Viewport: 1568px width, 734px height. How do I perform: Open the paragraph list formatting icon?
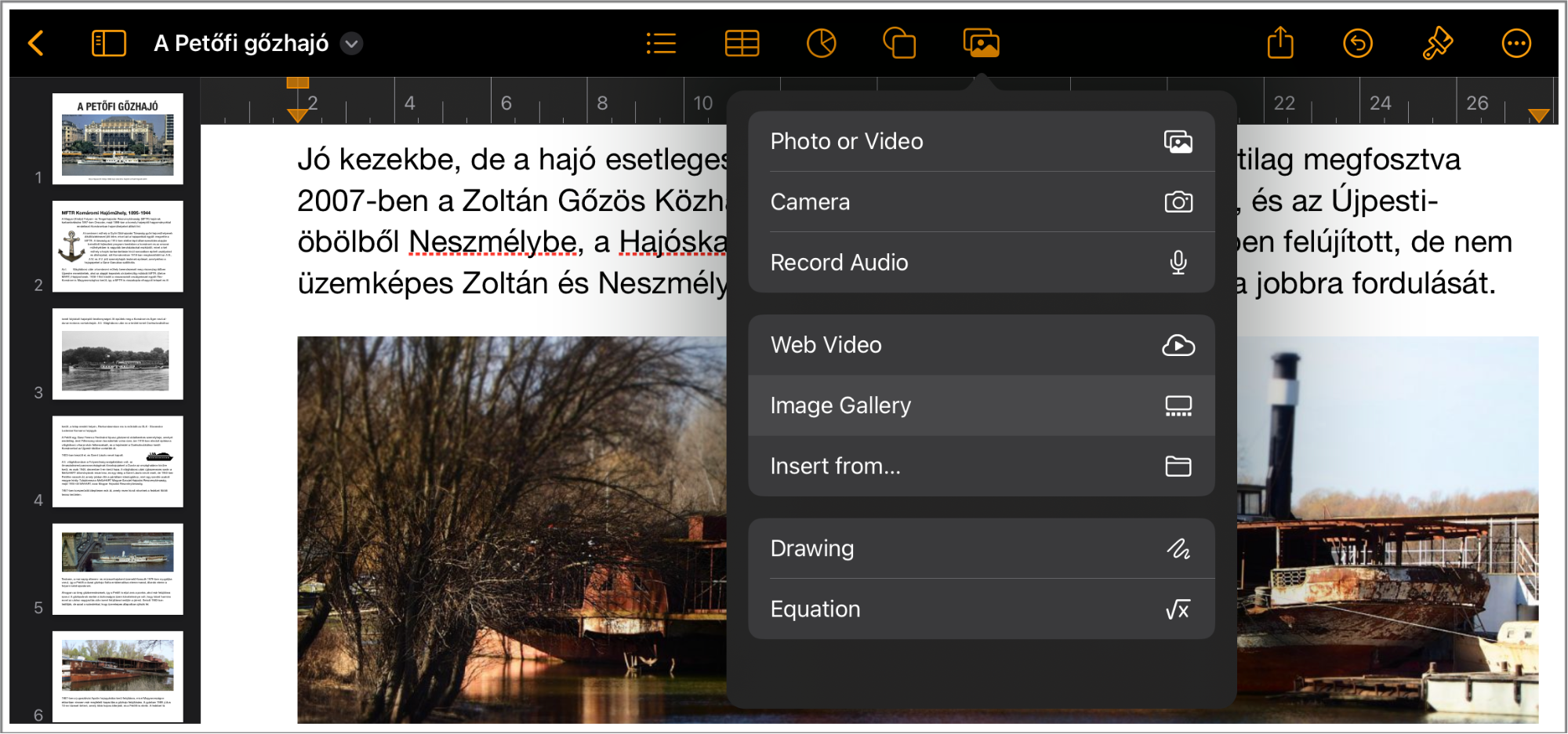click(x=661, y=43)
